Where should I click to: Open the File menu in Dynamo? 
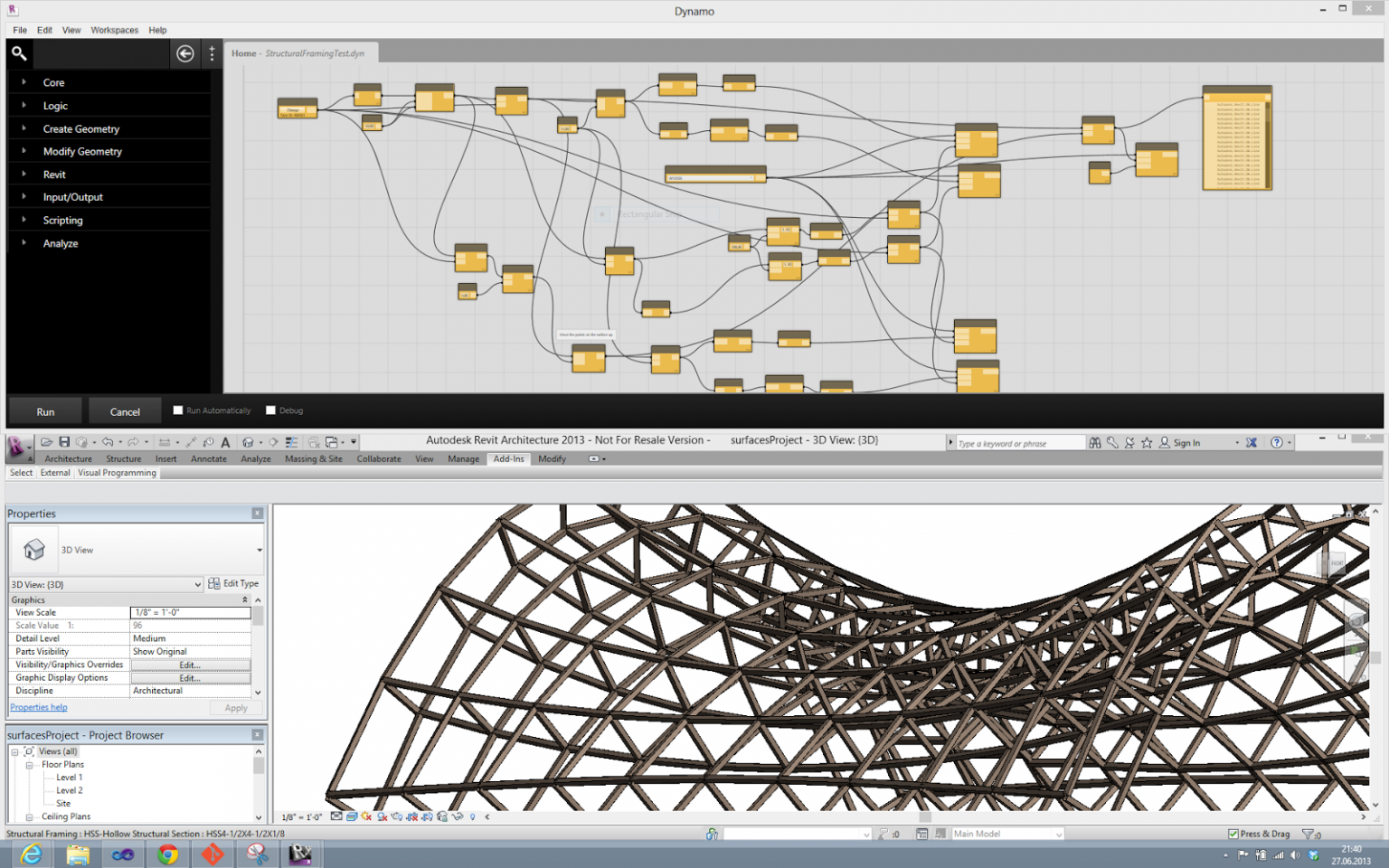[20, 30]
